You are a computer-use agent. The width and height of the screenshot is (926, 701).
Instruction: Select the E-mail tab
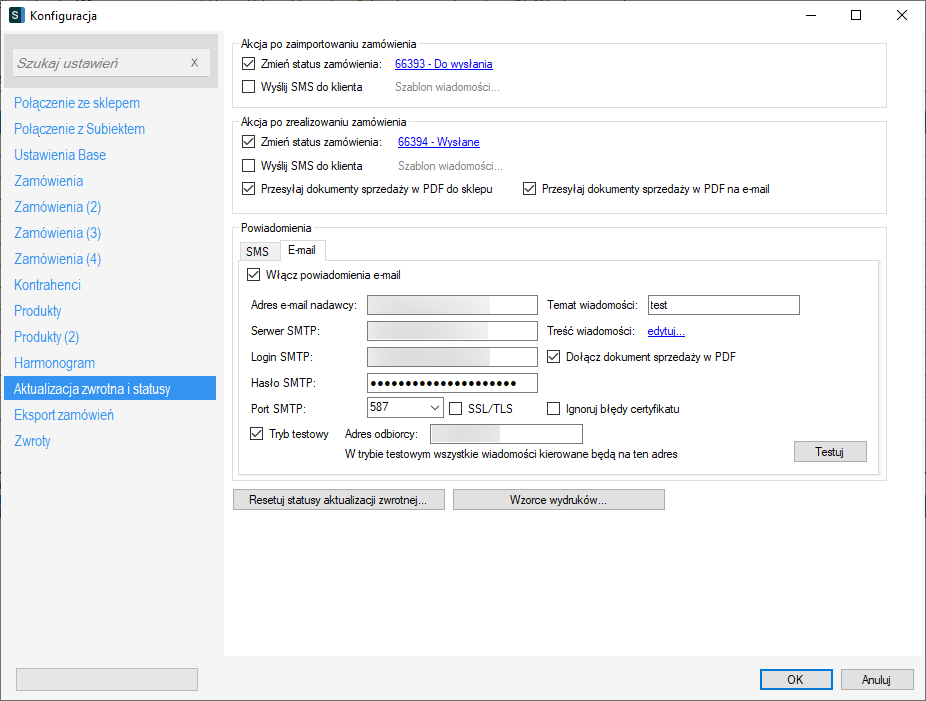[301, 250]
